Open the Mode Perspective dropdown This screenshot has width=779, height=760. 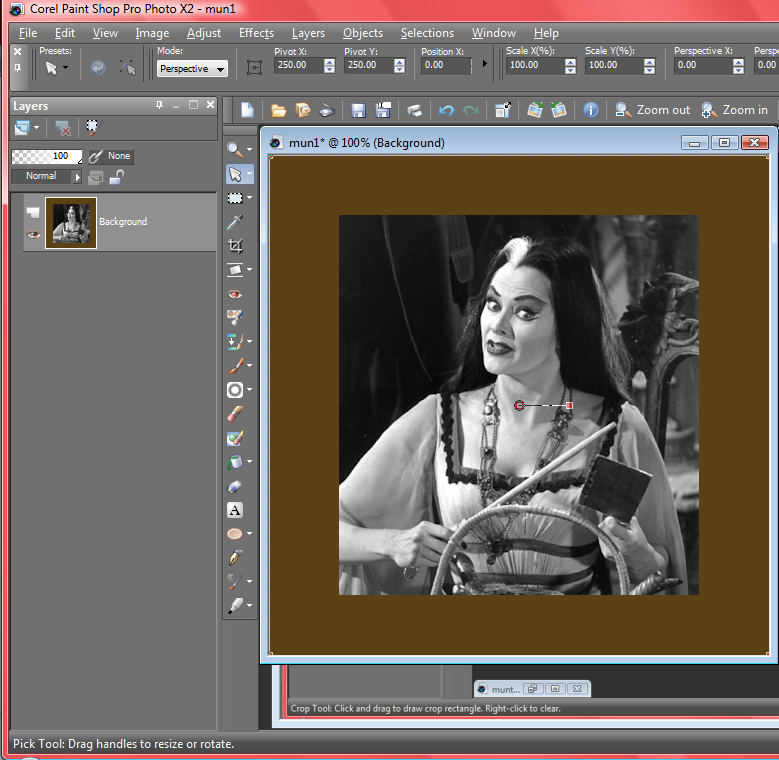point(192,69)
